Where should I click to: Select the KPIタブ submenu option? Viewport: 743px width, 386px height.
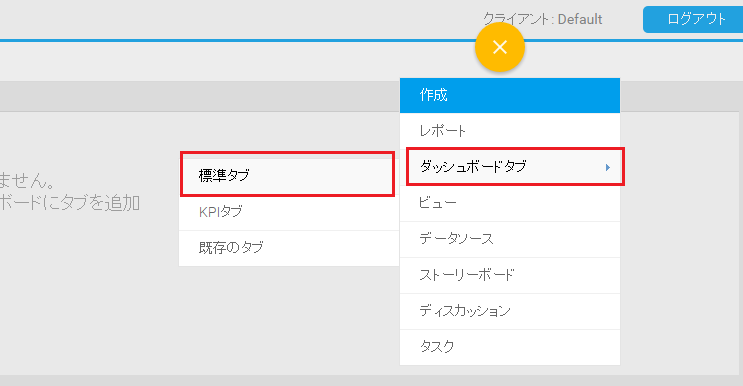coord(289,212)
